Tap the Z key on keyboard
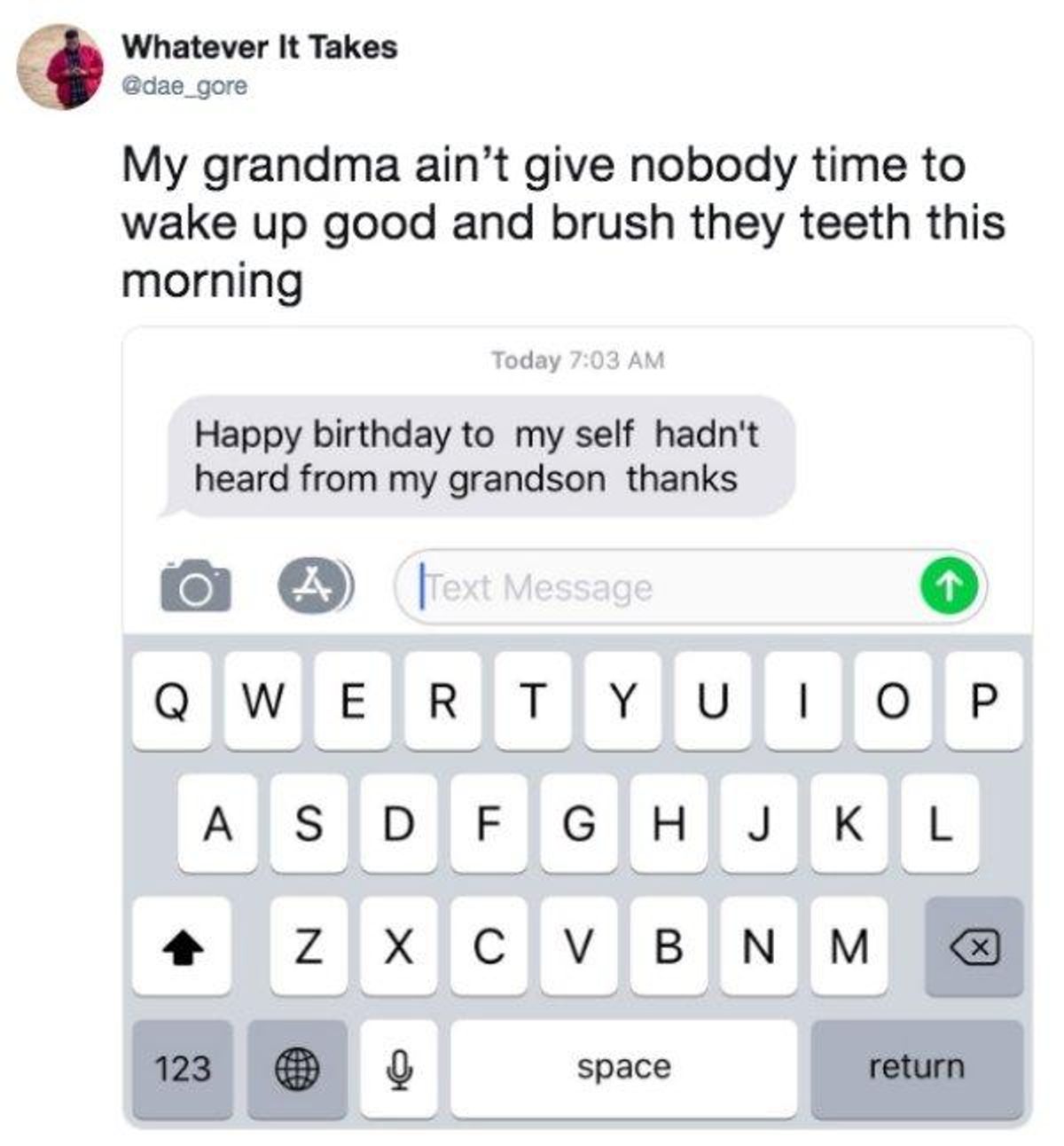Image resolution: width=1064 pixels, height=1146 pixels. [x=309, y=946]
